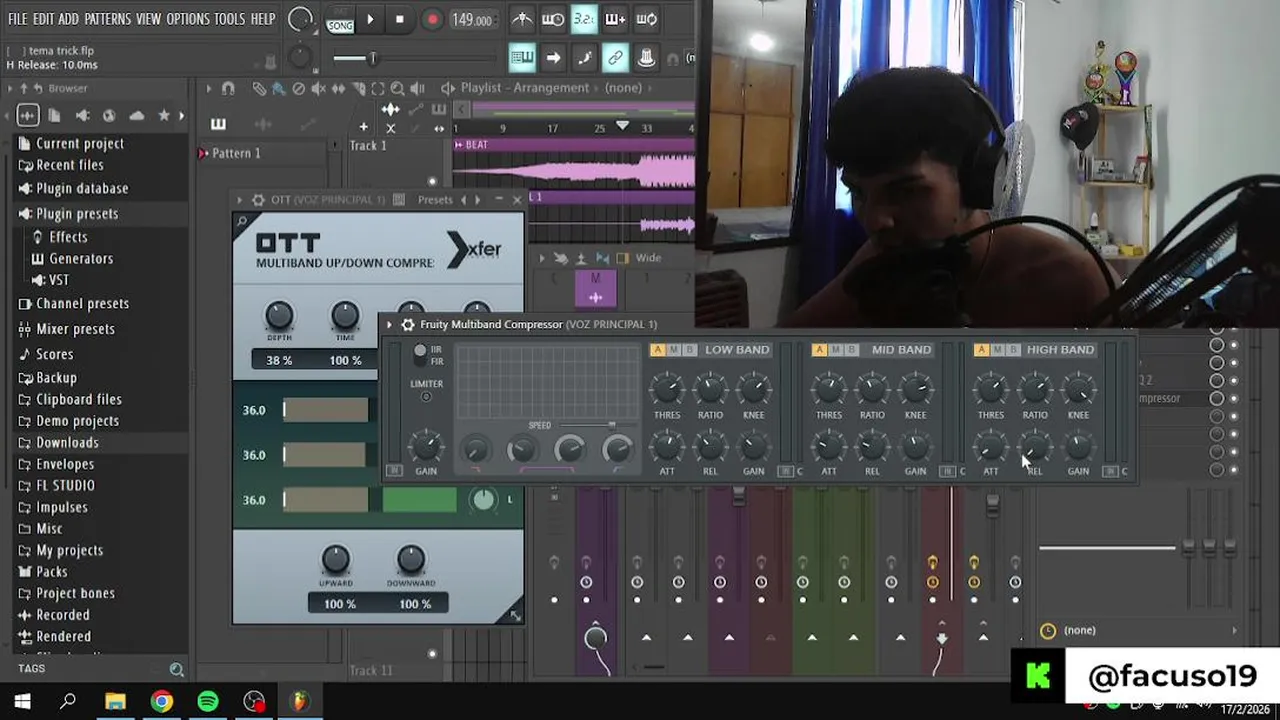Open the EDIT menu
The width and height of the screenshot is (1280, 720).
coord(43,19)
